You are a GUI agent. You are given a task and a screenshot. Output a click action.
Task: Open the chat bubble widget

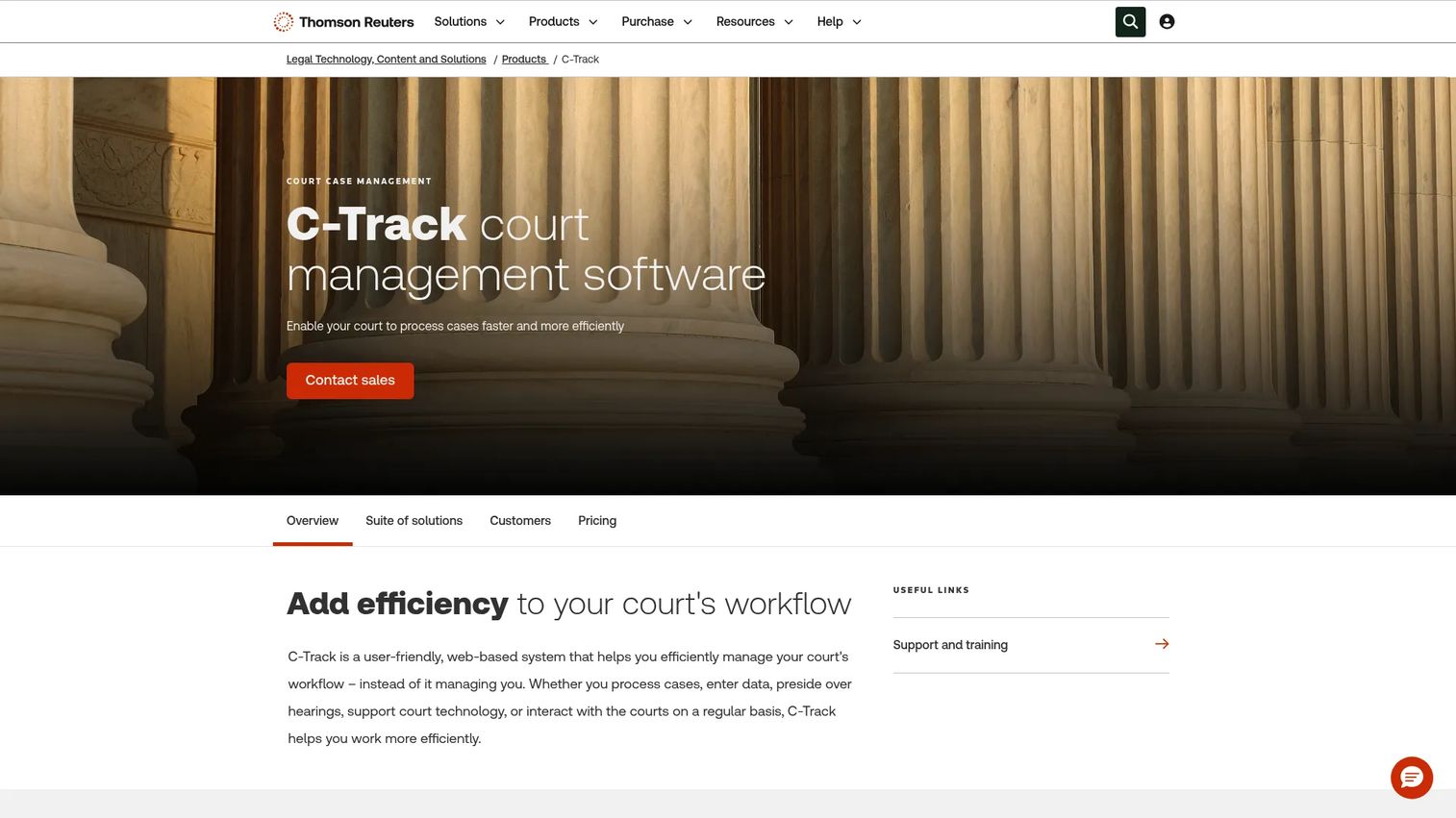coord(1412,778)
